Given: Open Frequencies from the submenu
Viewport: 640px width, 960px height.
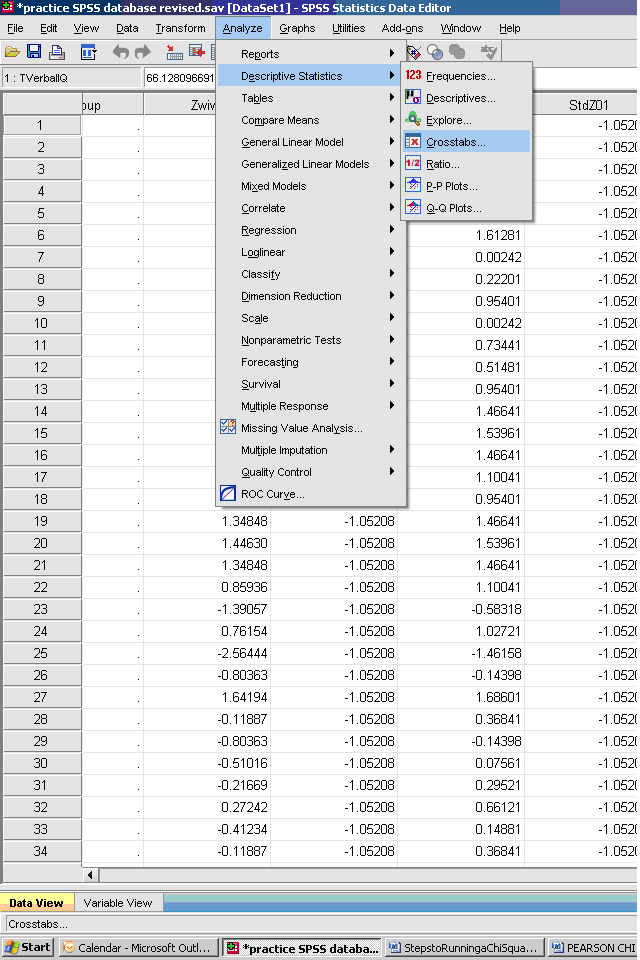Looking at the screenshot, I should tap(460, 76).
